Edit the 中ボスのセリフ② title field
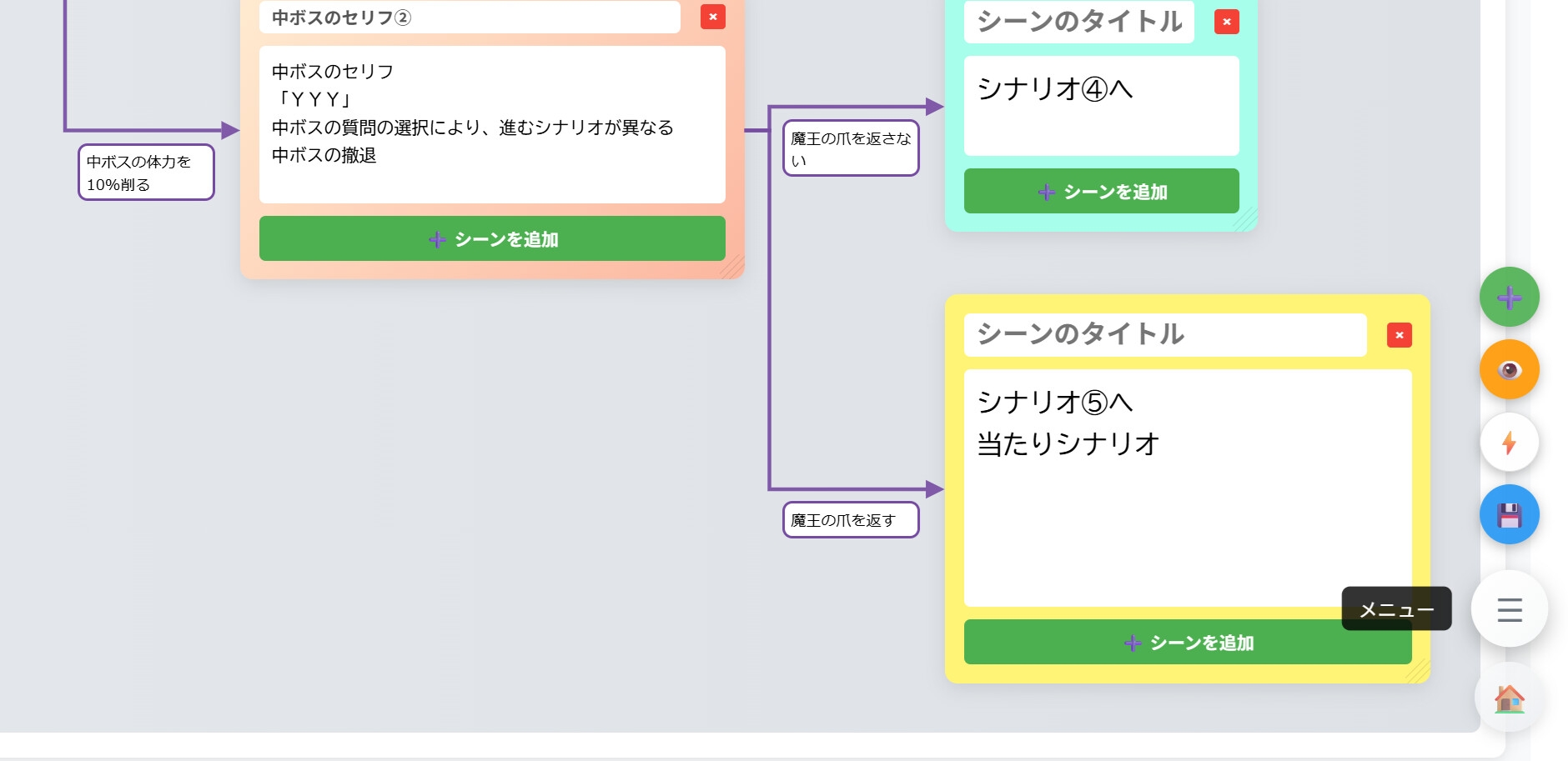This screenshot has width=1568, height=761. pos(469,18)
